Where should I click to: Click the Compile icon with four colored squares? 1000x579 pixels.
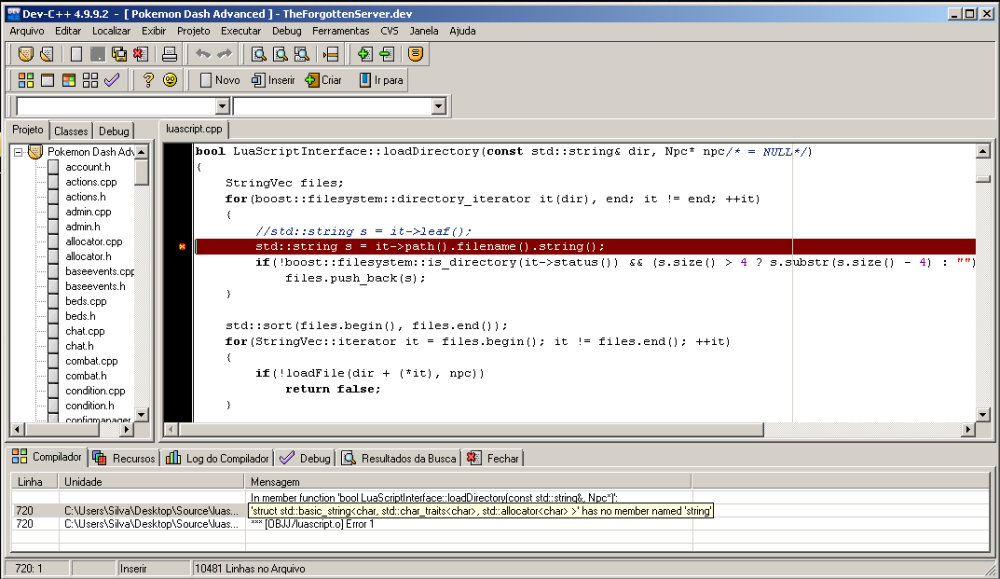click(26, 80)
